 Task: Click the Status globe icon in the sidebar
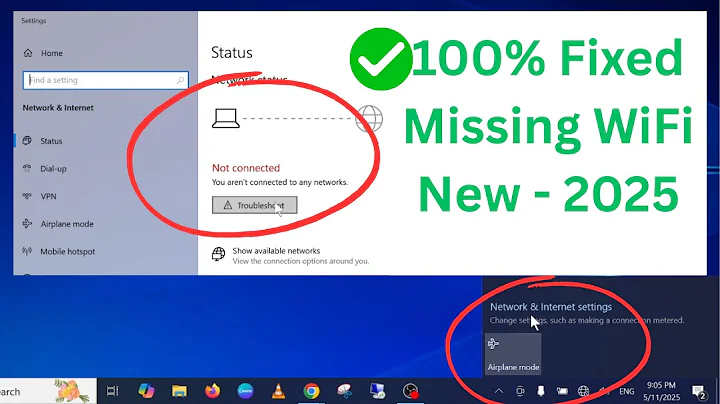click(27, 140)
